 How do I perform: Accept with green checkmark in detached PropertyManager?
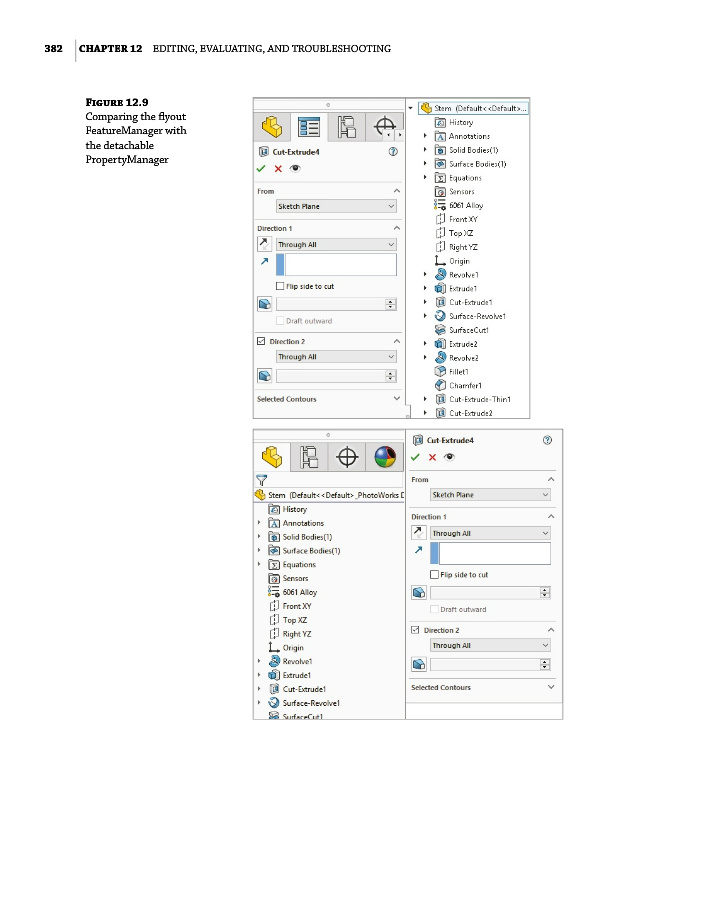coord(415,457)
